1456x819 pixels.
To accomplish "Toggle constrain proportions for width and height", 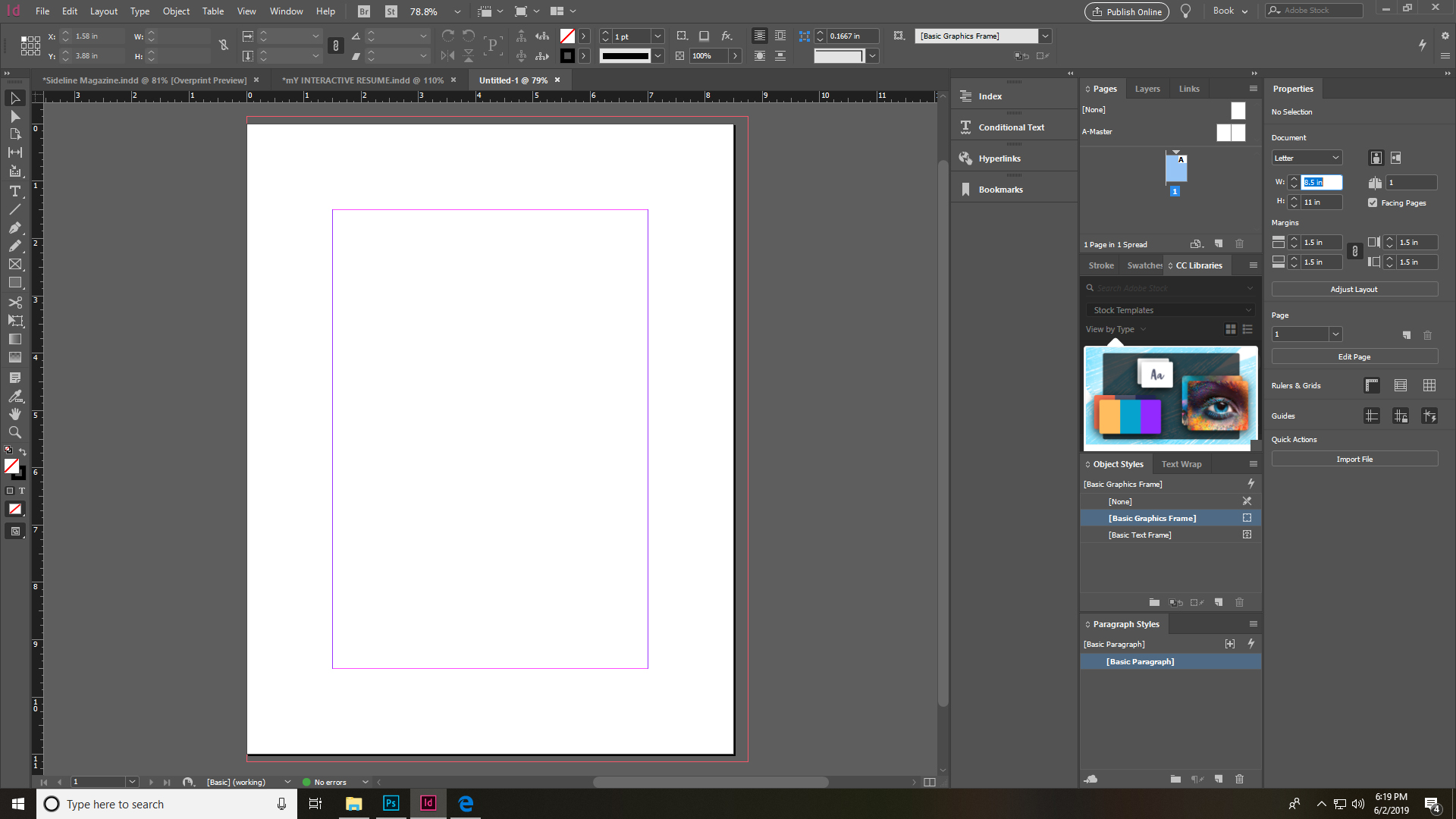I will pyautogui.click(x=224, y=45).
